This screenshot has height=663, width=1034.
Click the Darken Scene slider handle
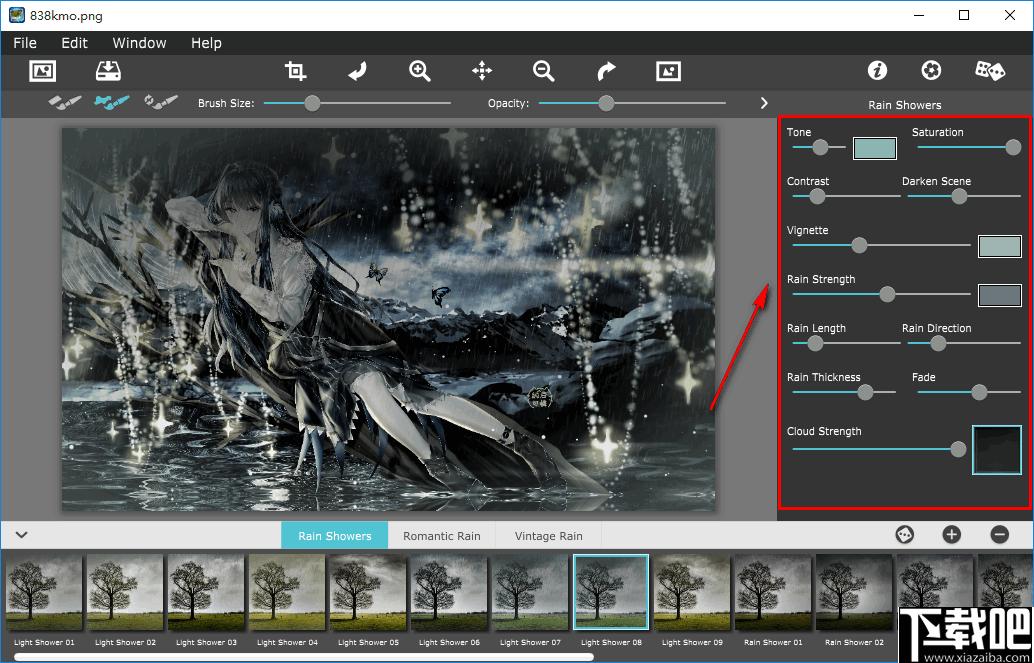[959, 196]
